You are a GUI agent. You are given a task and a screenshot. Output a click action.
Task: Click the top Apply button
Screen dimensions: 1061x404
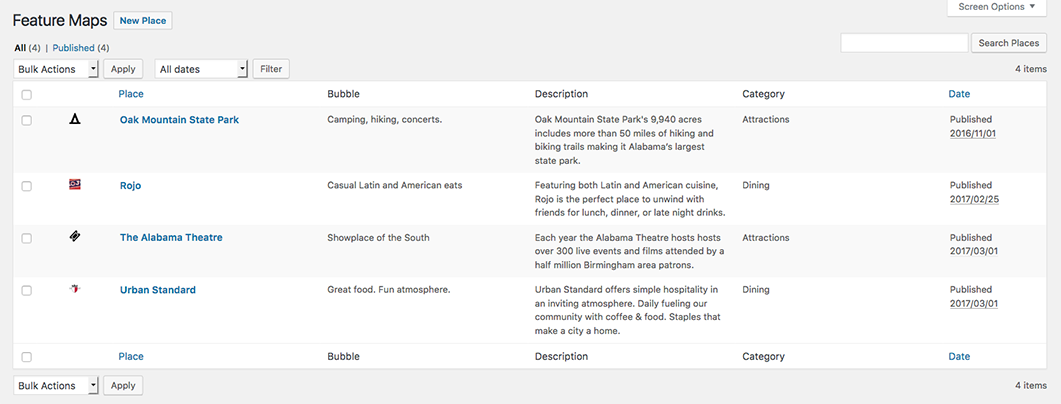(x=123, y=69)
